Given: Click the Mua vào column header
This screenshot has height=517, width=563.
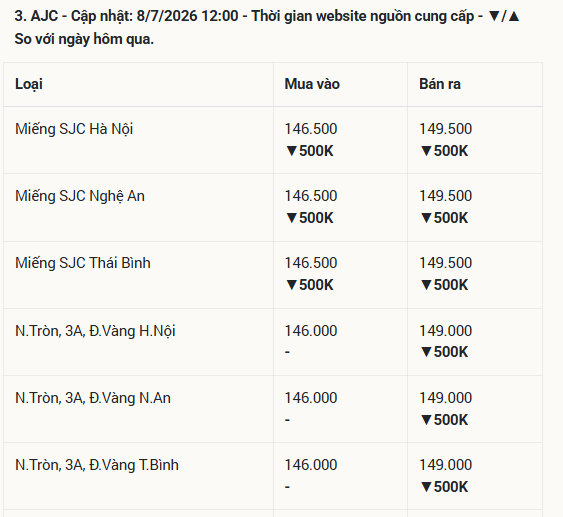Looking at the screenshot, I should 312,84.
